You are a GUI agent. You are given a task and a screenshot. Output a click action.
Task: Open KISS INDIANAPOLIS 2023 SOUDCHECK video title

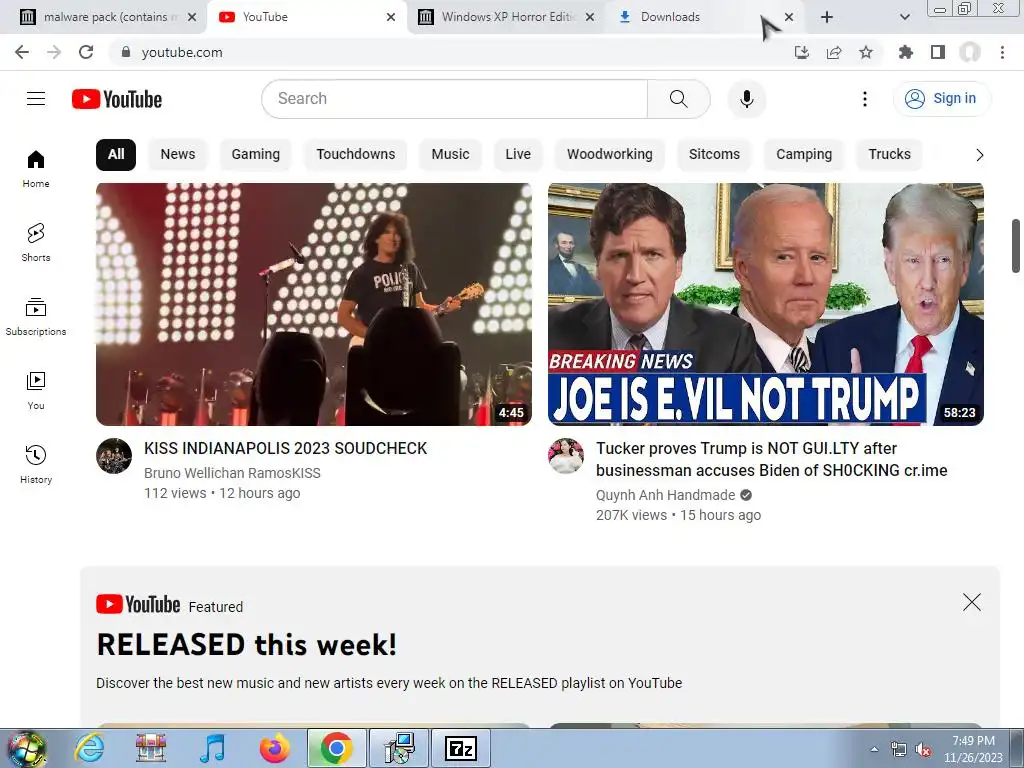point(285,449)
